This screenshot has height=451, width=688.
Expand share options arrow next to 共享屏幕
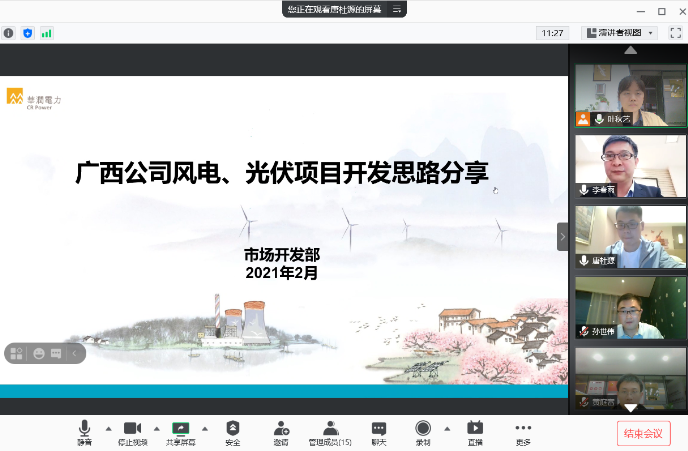(205, 429)
